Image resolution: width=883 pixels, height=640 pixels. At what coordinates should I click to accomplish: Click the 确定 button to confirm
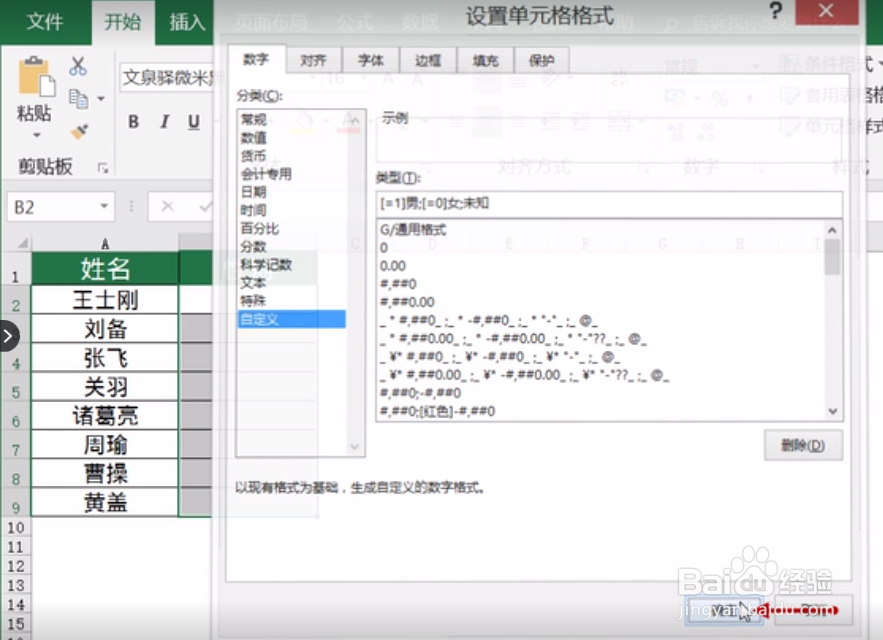coord(725,608)
